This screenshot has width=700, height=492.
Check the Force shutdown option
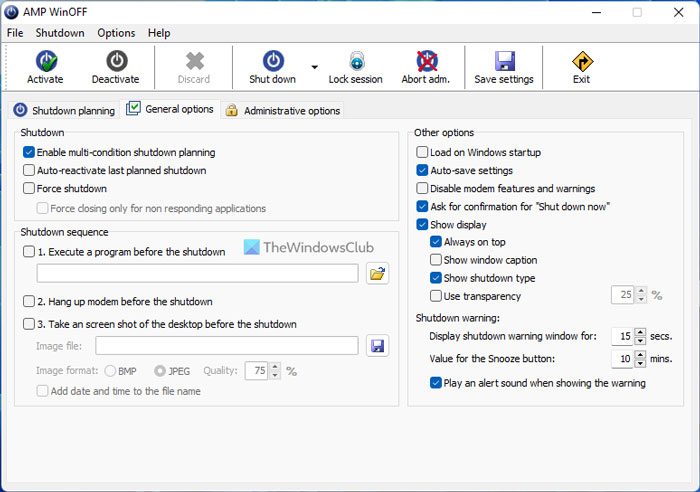coord(29,188)
